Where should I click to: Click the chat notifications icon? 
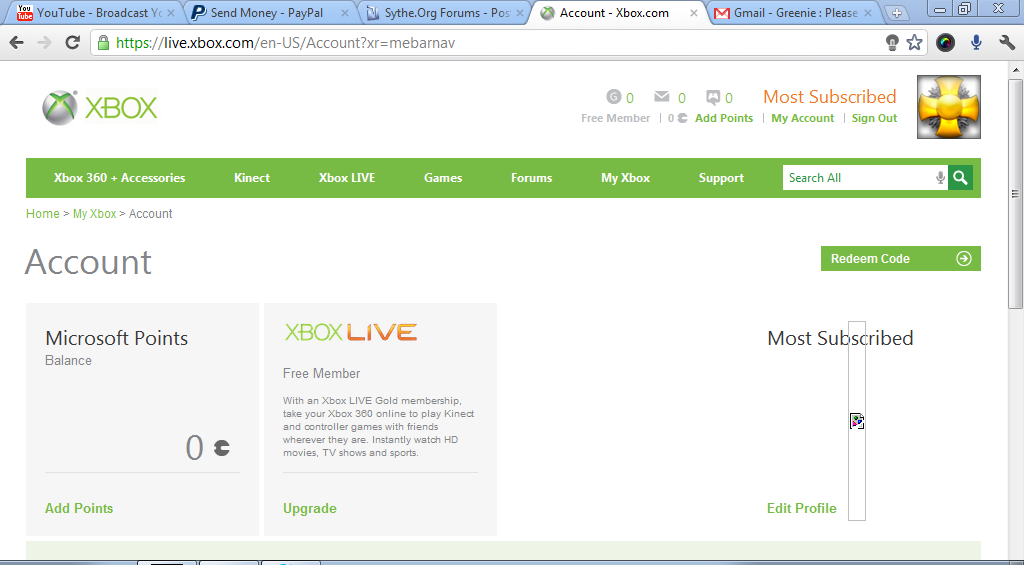(713, 97)
